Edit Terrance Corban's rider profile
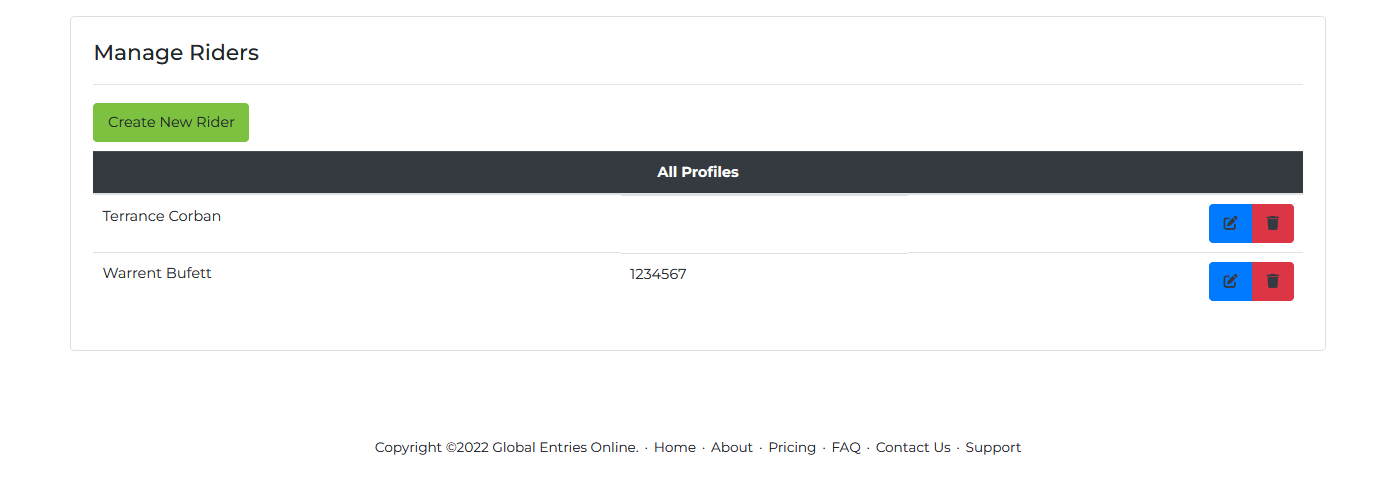 click(1230, 223)
